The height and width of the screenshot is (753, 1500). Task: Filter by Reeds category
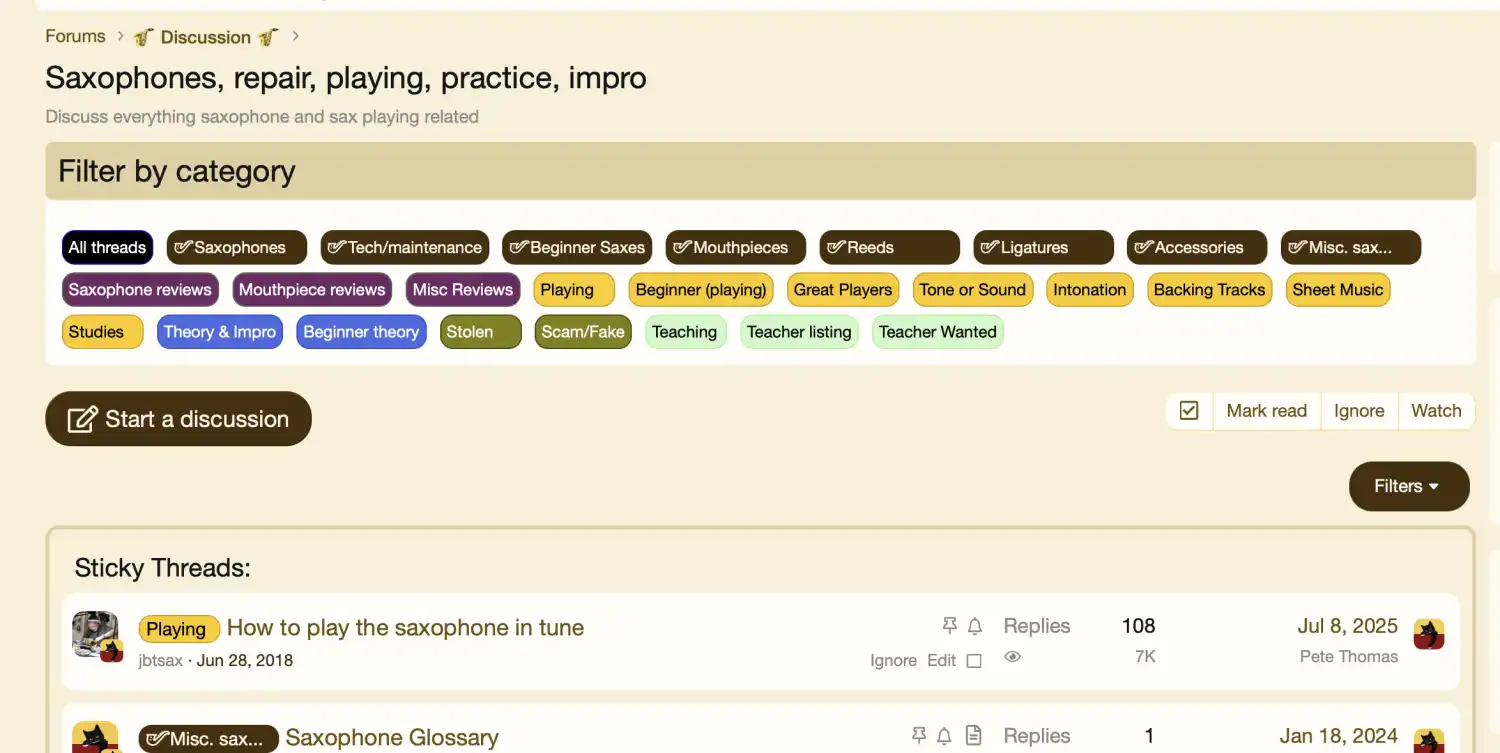889,247
